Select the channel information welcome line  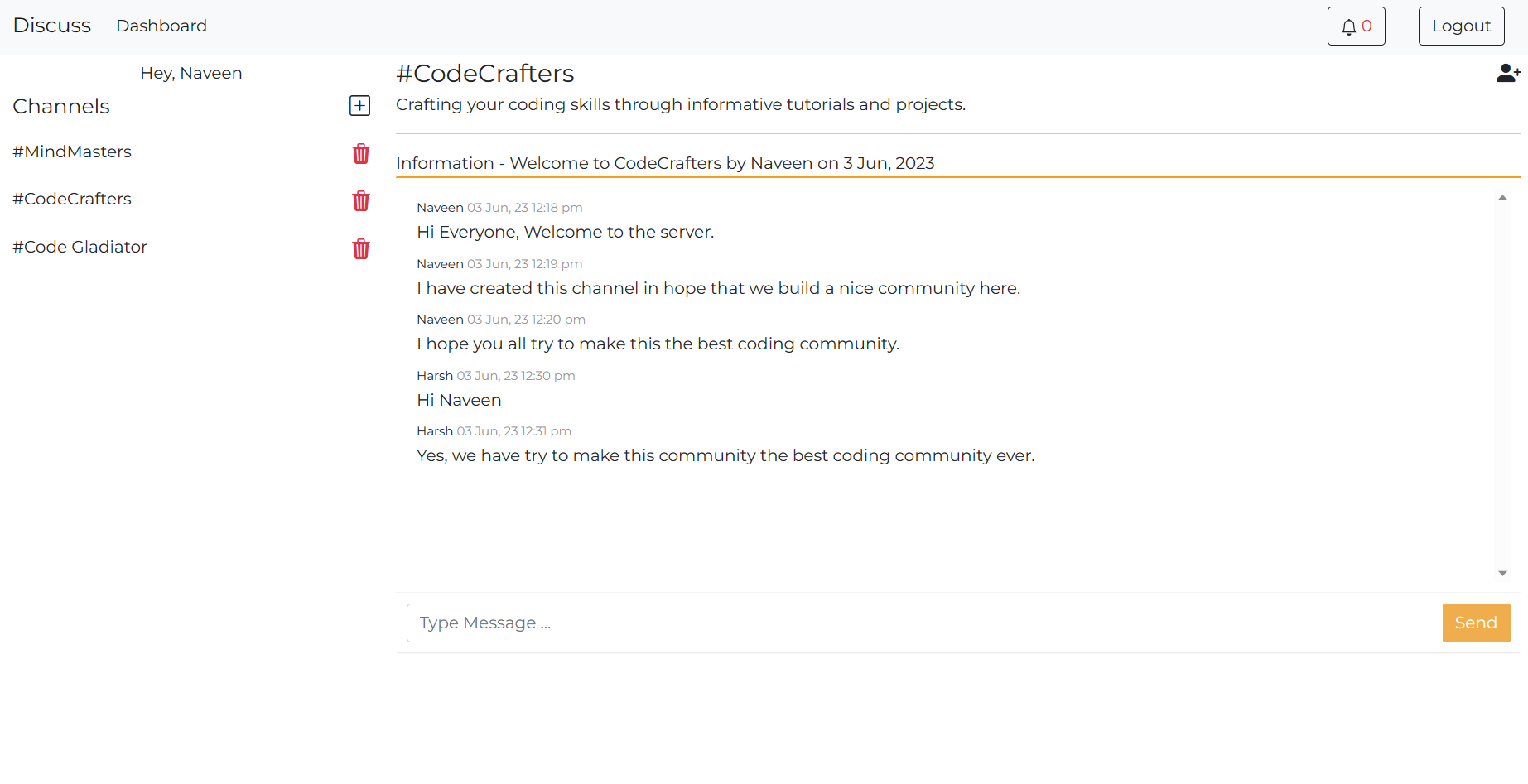click(x=665, y=163)
